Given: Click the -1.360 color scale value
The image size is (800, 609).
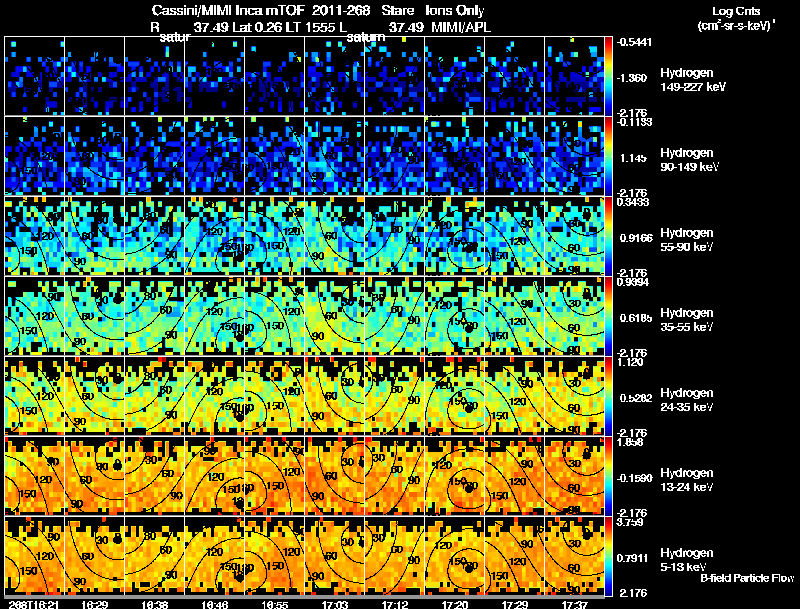Looking at the screenshot, I should coord(632,78).
